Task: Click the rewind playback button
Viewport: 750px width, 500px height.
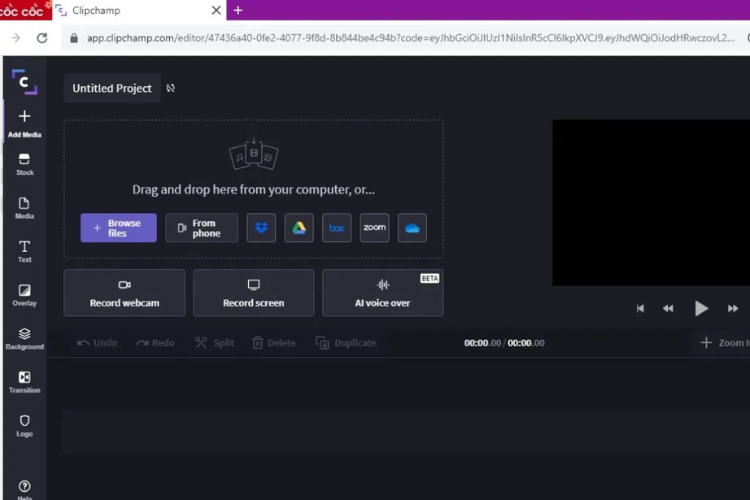Action: [668, 309]
